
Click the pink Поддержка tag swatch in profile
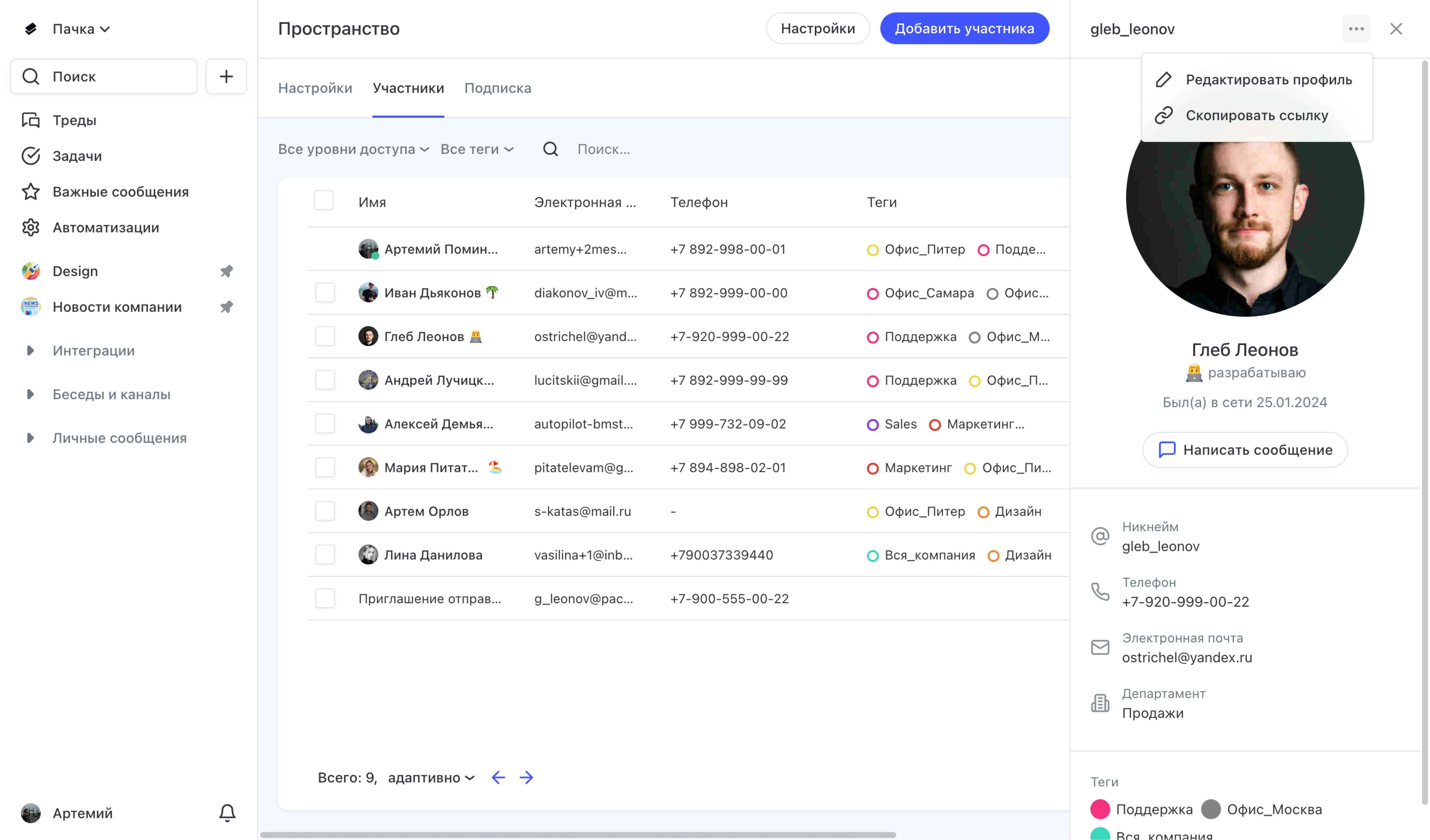[1100, 809]
